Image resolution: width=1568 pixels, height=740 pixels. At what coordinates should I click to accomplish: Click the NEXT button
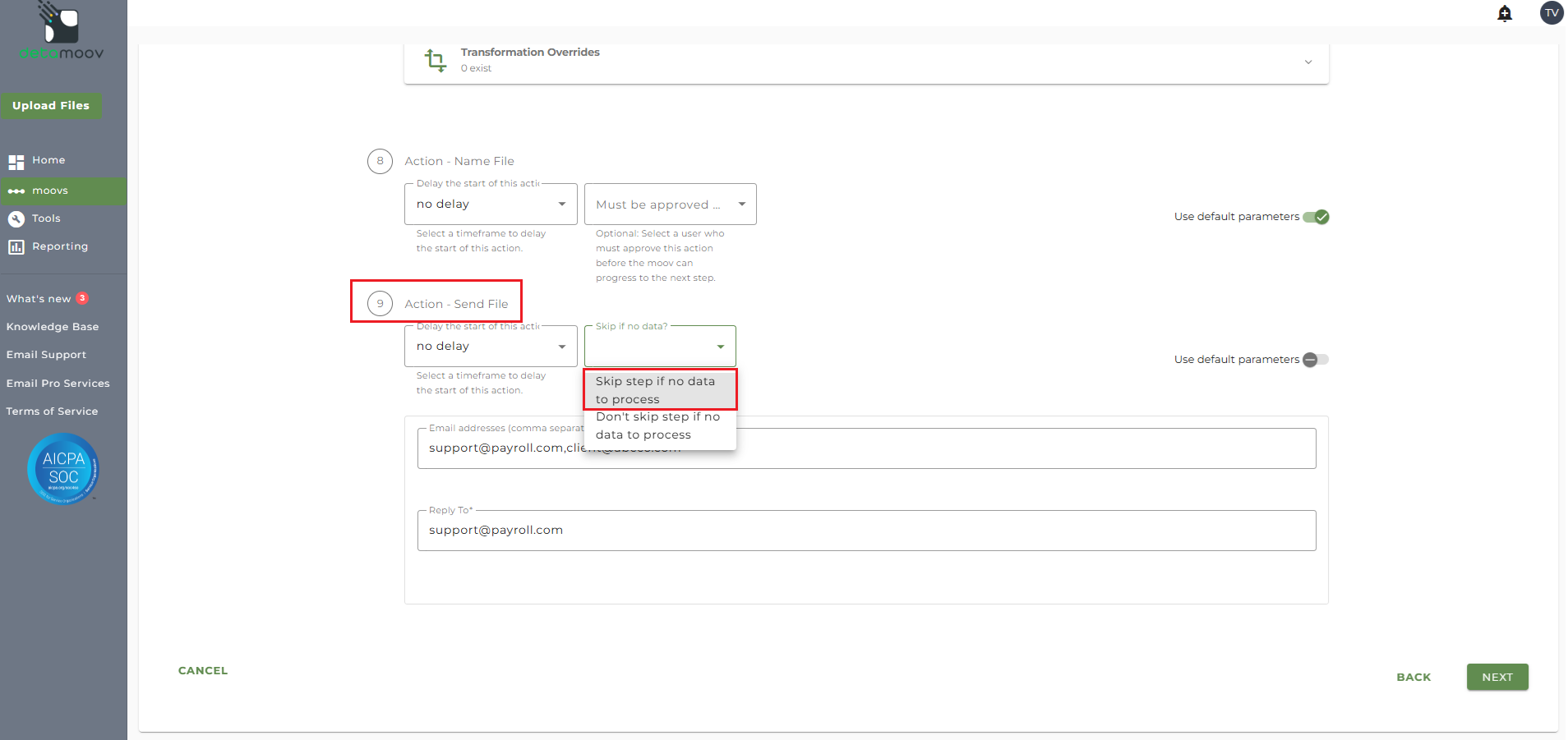(x=1497, y=677)
